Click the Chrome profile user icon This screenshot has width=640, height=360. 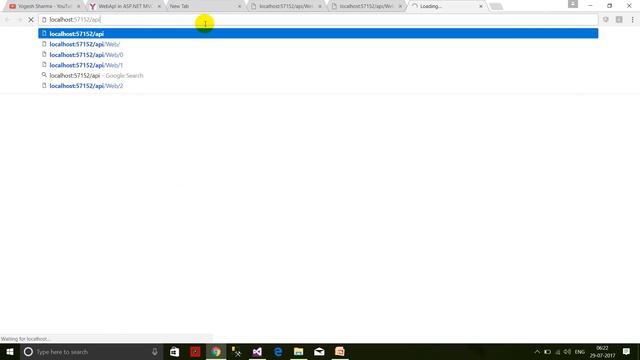pos(573,4)
